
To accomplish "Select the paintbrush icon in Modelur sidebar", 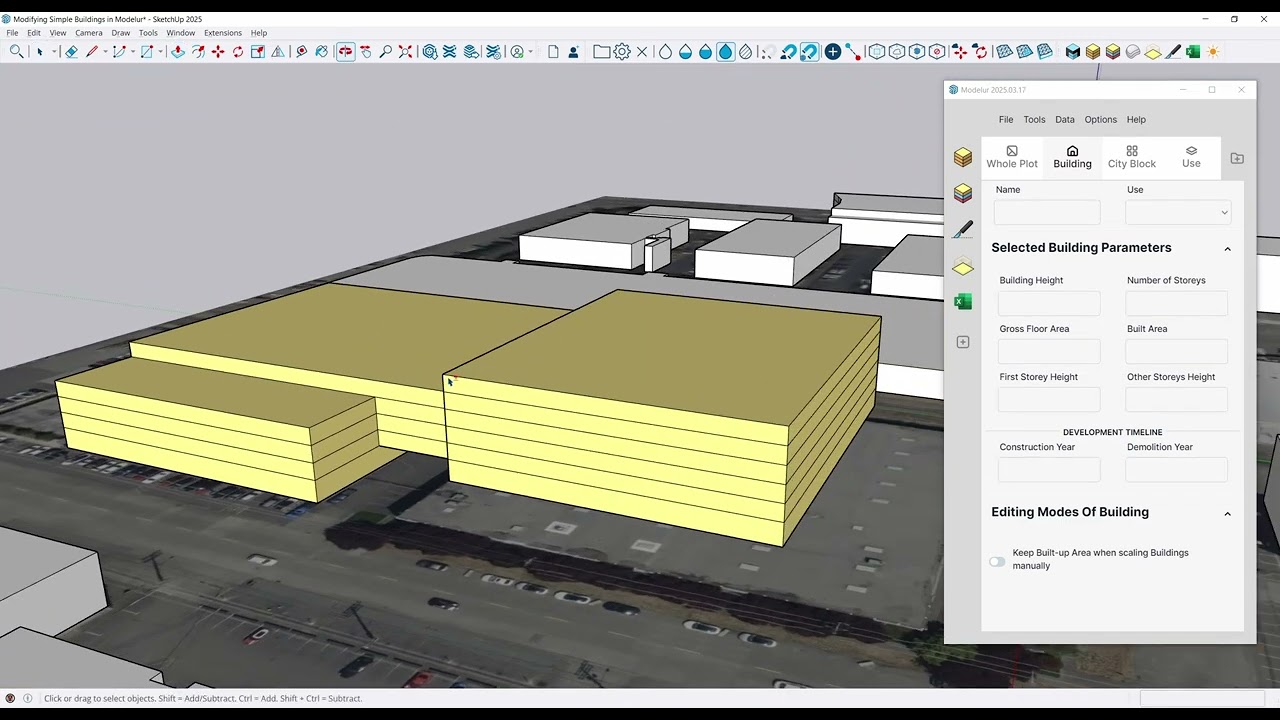I will [x=963, y=230].
